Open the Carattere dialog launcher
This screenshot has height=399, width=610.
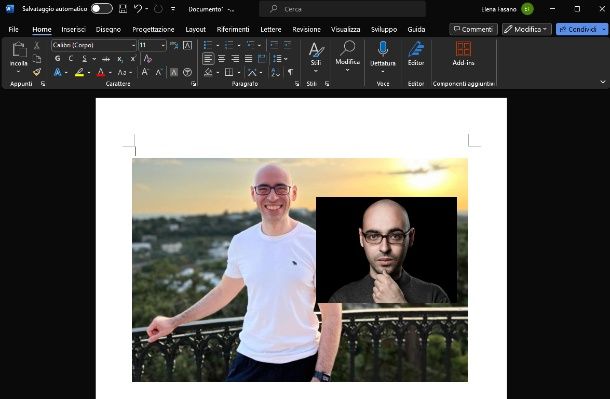tap(193, 84)
